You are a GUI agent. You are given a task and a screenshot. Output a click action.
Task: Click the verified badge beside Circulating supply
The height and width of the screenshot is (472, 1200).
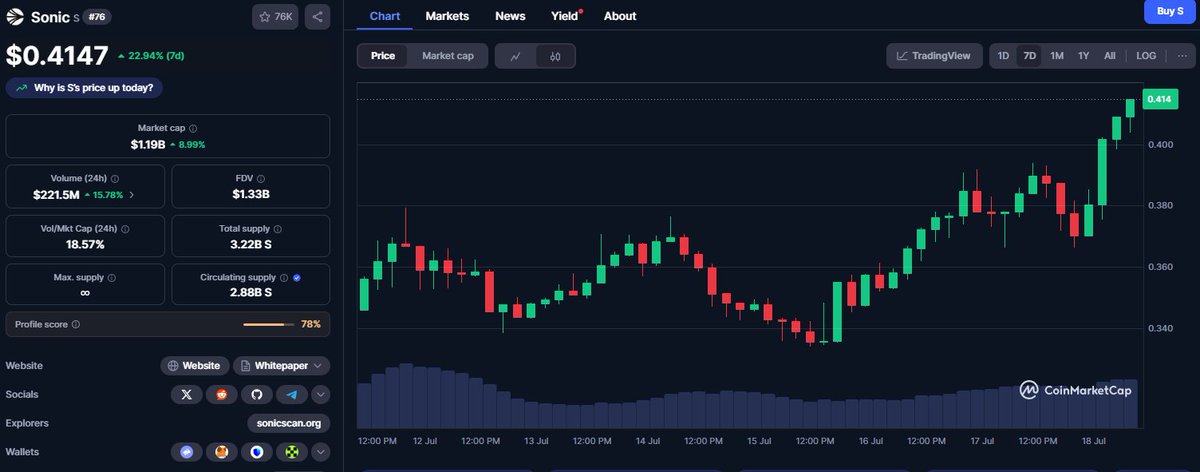(298, 277)
